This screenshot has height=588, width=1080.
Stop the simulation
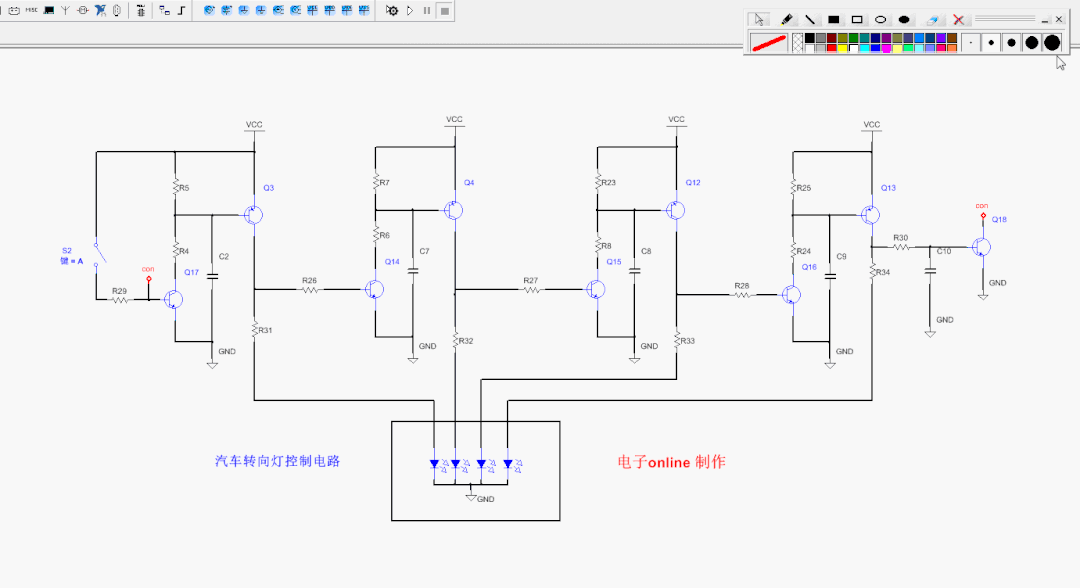(444, 11)
